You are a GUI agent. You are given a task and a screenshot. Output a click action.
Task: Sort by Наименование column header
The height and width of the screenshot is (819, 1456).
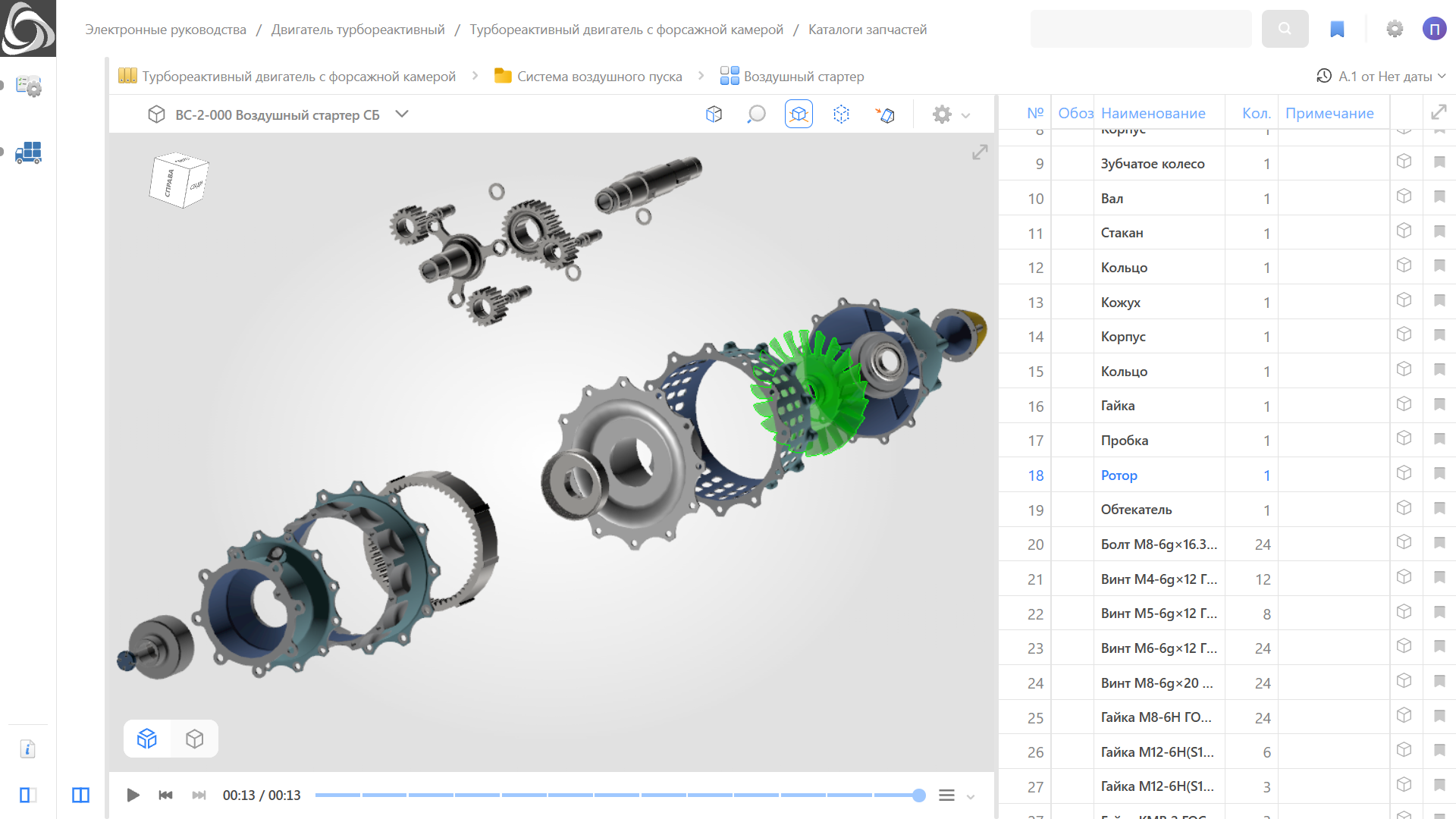pyautogui.click(x=1153, y=113)
